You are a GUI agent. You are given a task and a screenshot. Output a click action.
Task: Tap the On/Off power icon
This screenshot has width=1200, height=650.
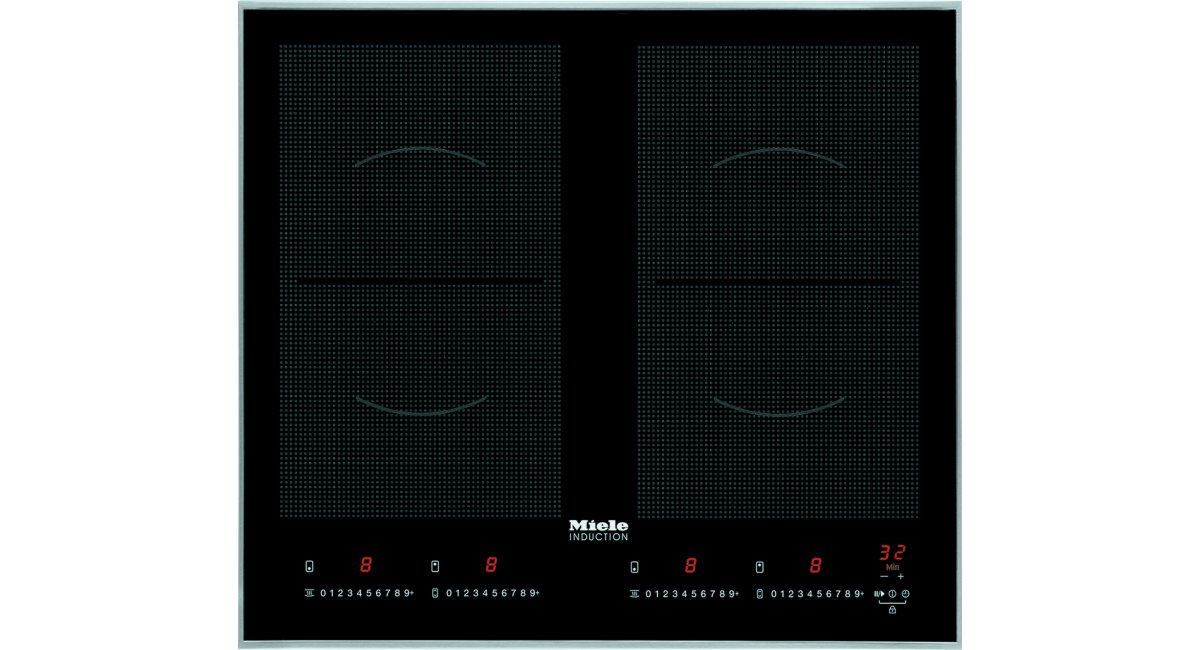pyautogui.click(x=892, y=594)
